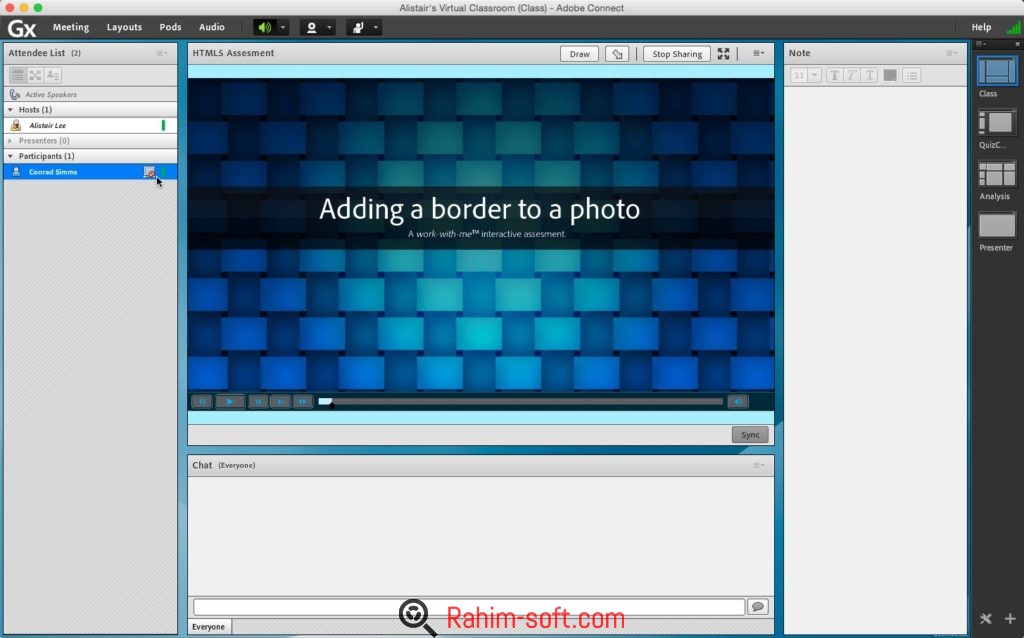This screenshot has width=1024, height=638.
Task: Open the Note pod options menu
Action: 952,53
